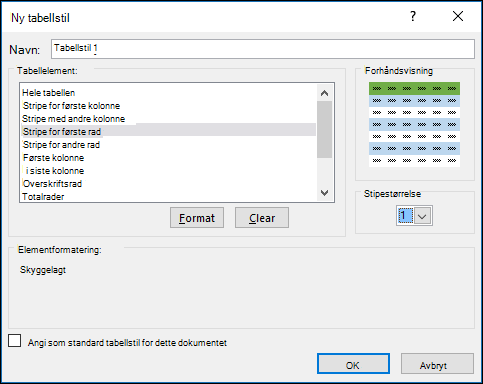
Task: Click the Format button
Action: pyautogui.click(x=197, y=218)
